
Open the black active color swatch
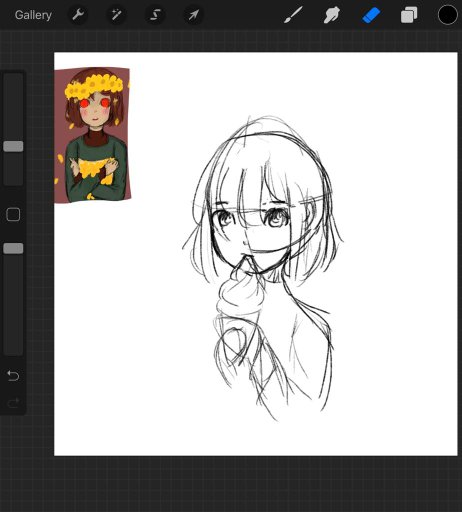point(447,15)
